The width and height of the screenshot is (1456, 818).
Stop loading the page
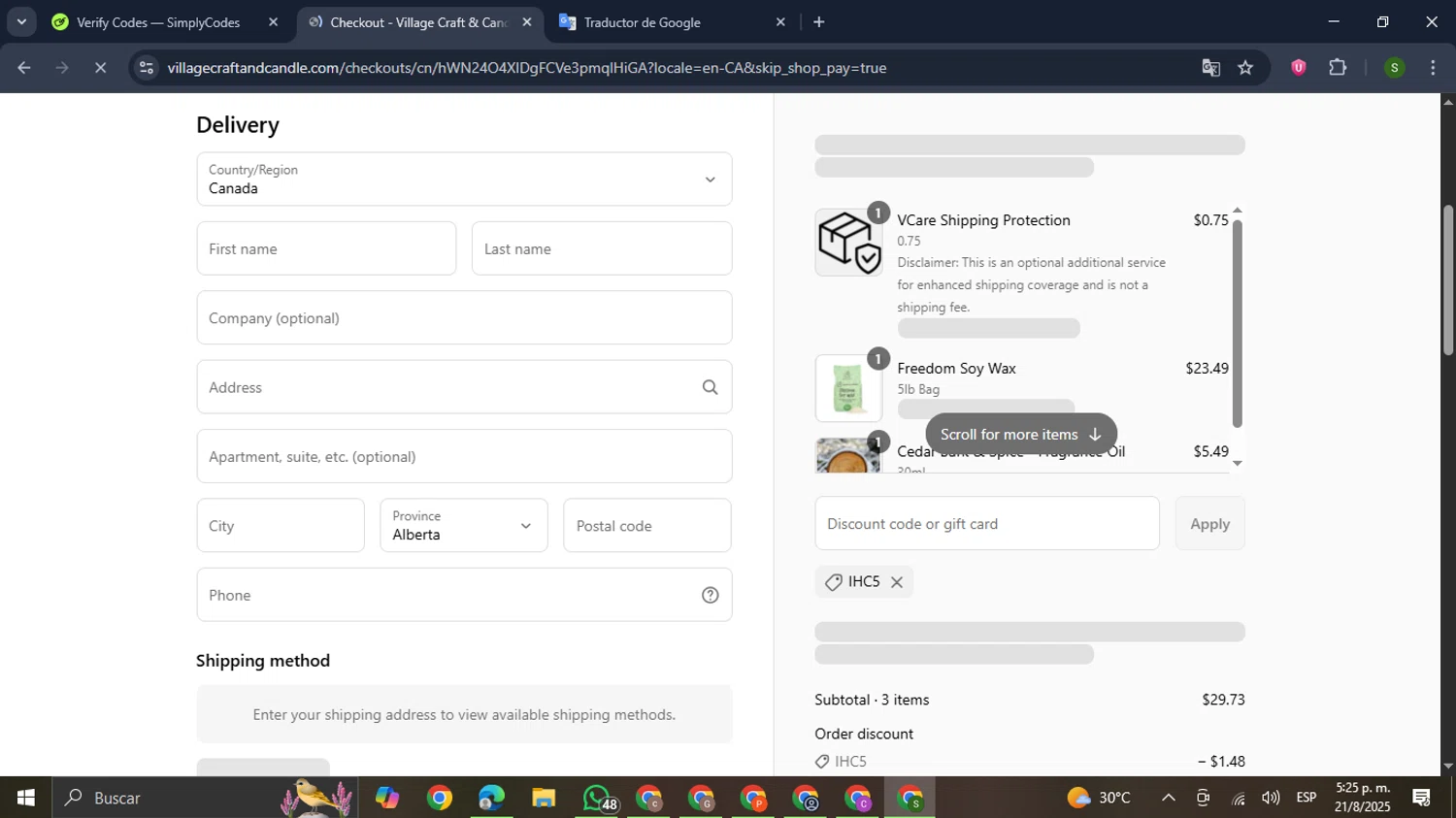100,68
